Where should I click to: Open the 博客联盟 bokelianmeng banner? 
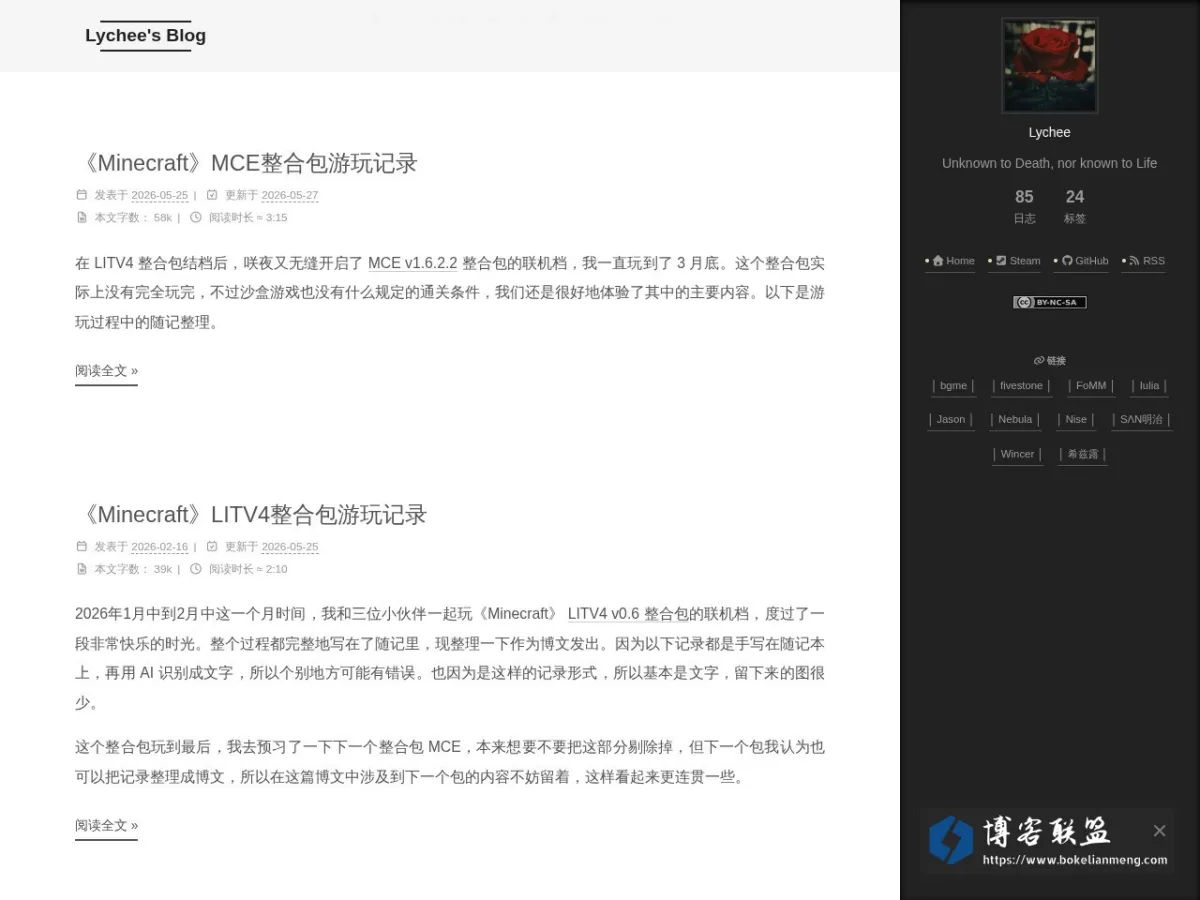(x=1047, y=841)
